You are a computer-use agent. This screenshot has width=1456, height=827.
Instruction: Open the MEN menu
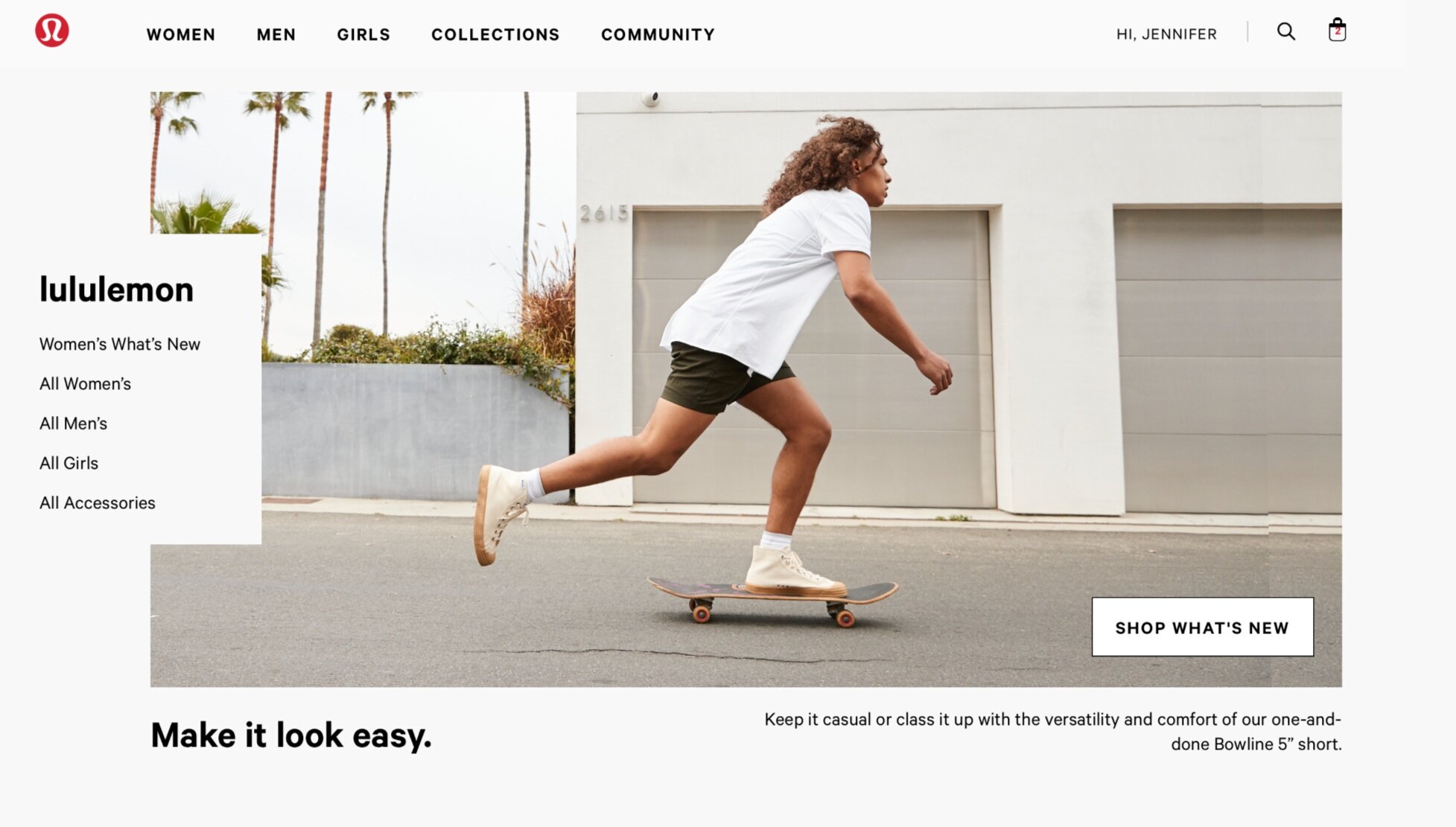pyautogui.click(x=276, y=34)
